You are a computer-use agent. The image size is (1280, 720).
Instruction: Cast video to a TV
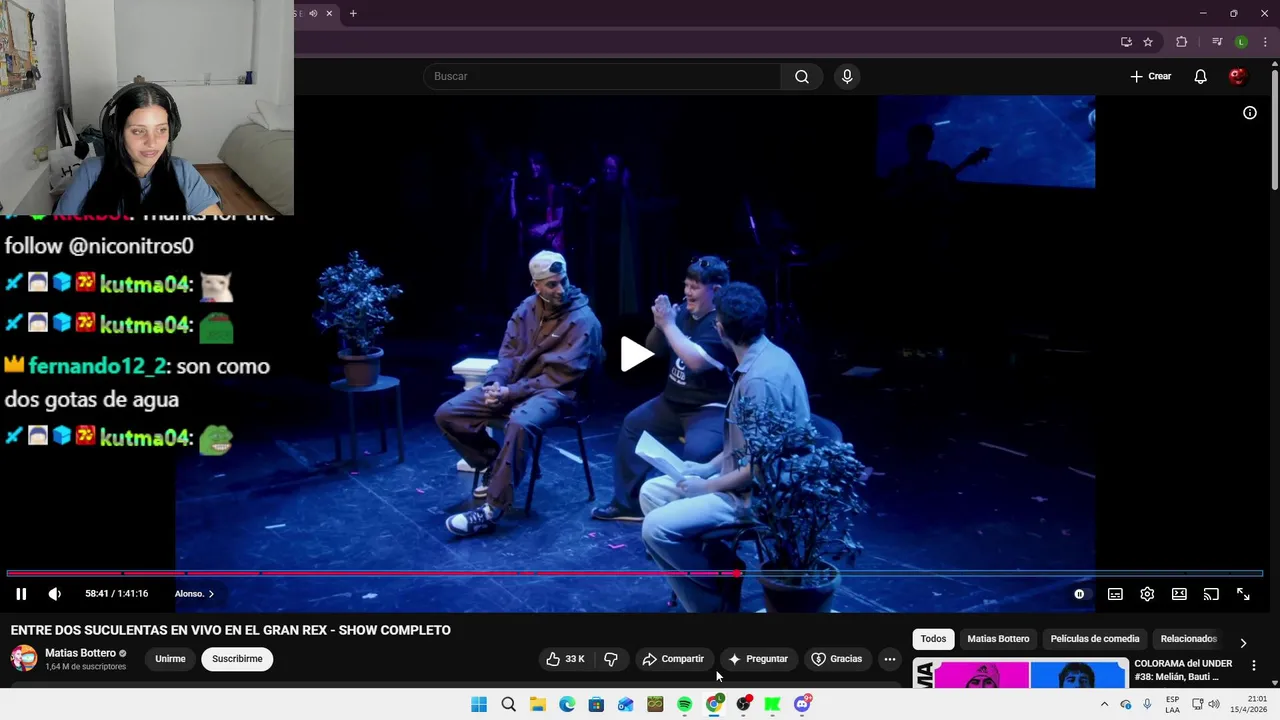[1211, 594]
